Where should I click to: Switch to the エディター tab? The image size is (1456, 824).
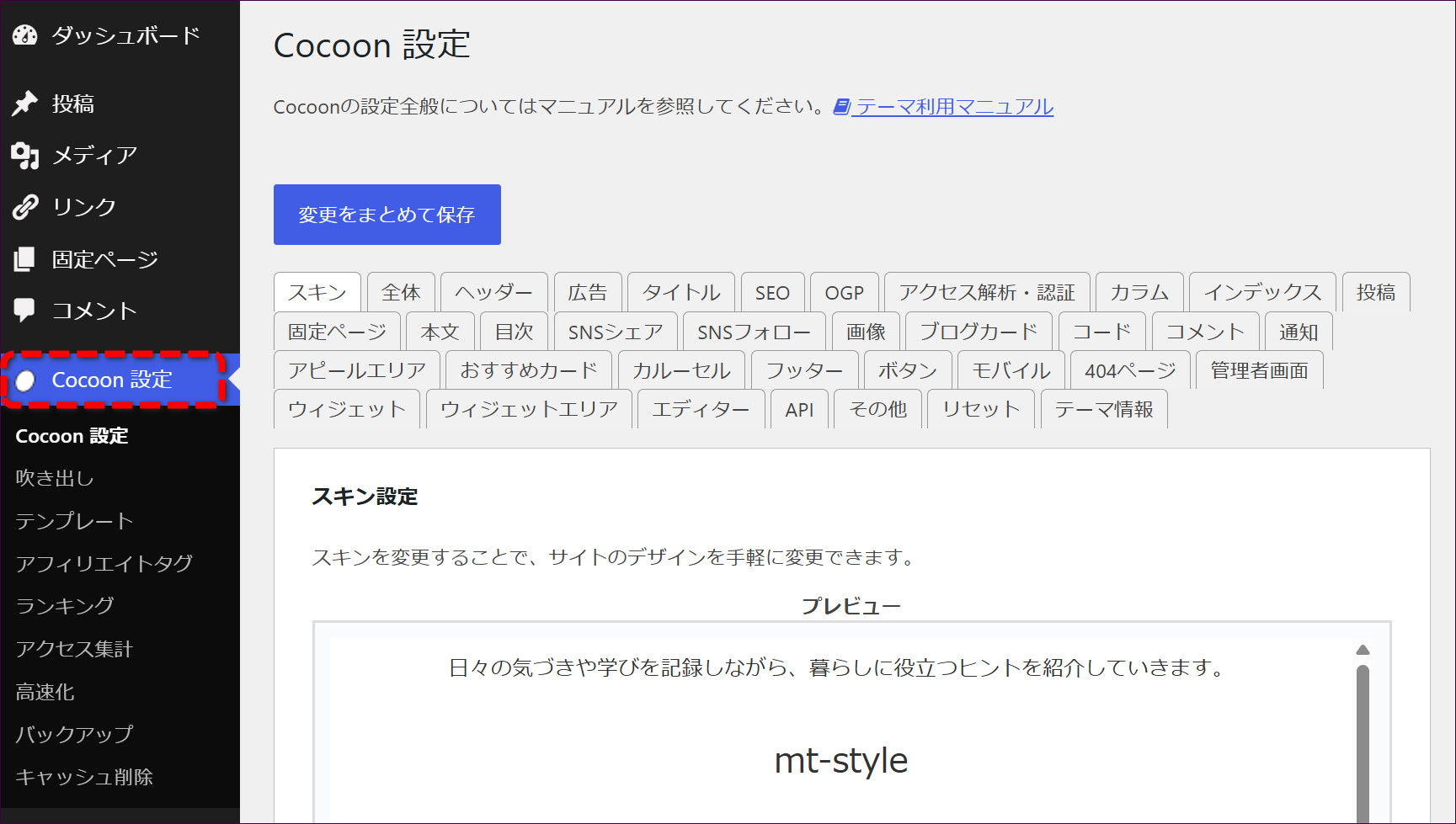701,409
